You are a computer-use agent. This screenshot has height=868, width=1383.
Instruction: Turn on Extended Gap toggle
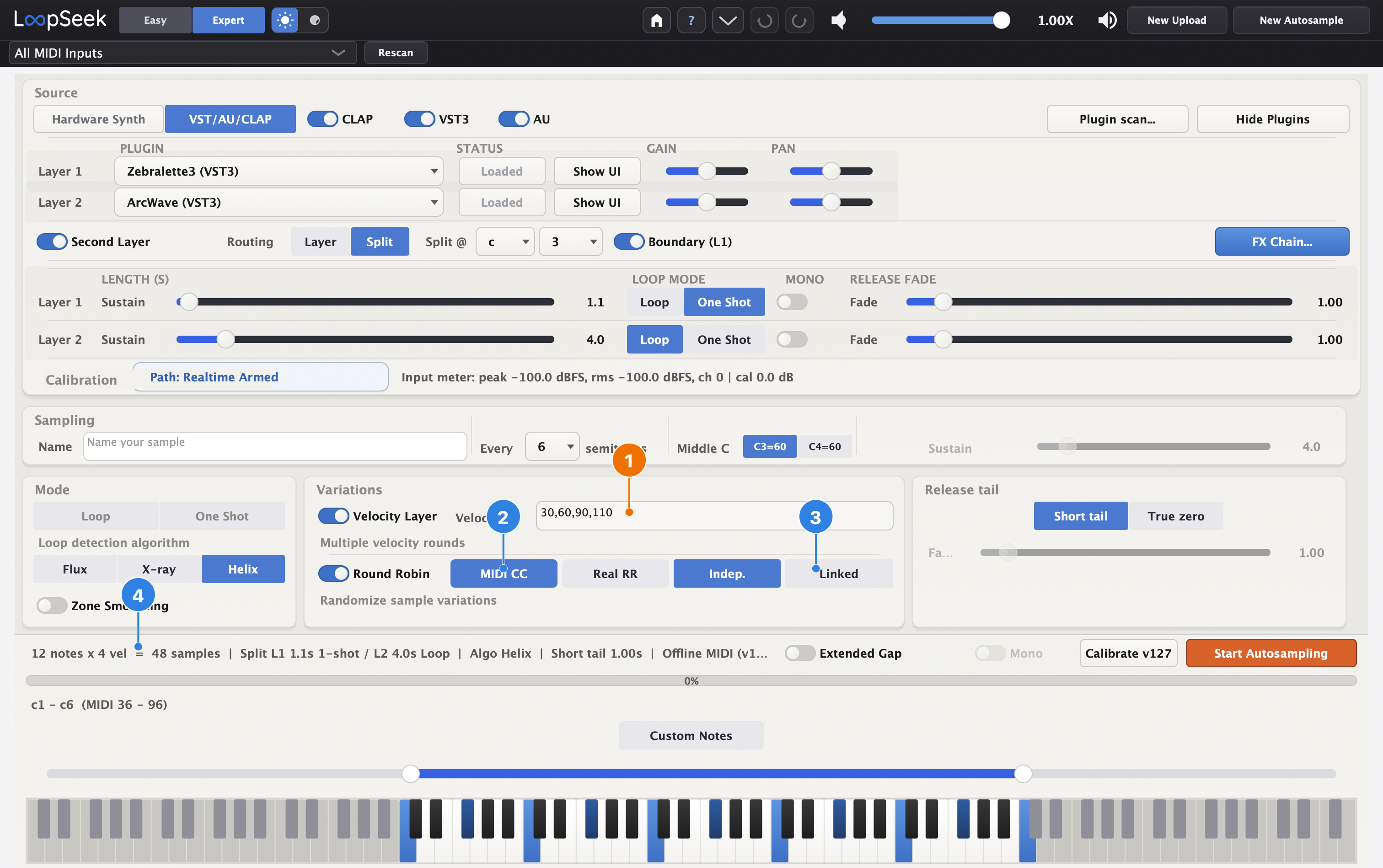pyautogui.click(x=800, y=654)
